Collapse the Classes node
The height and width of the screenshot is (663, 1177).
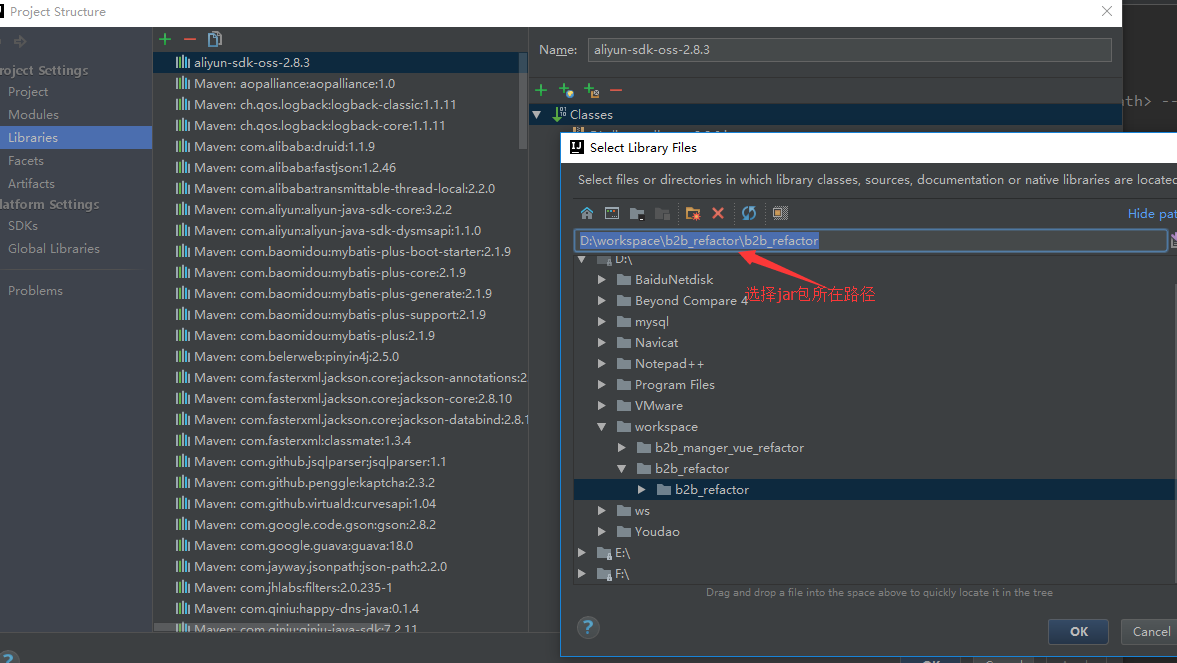(x=537, y=115)
